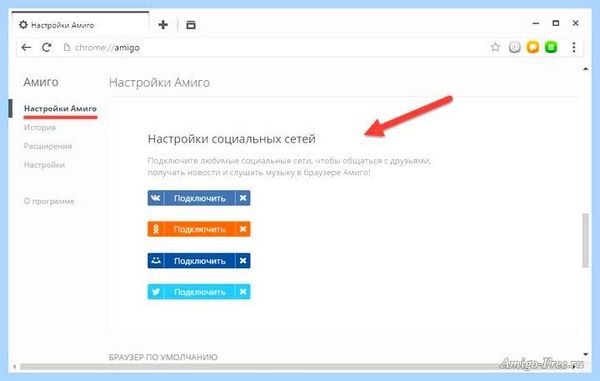Click scroll up arrow at top right

coord(585,69)
